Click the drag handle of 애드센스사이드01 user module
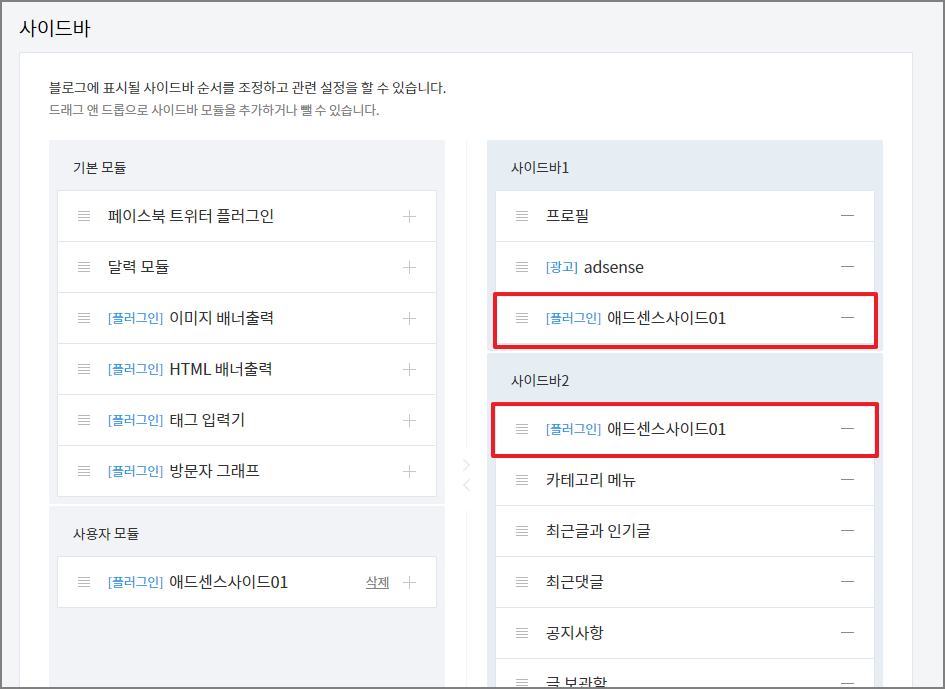 (84, 581)
